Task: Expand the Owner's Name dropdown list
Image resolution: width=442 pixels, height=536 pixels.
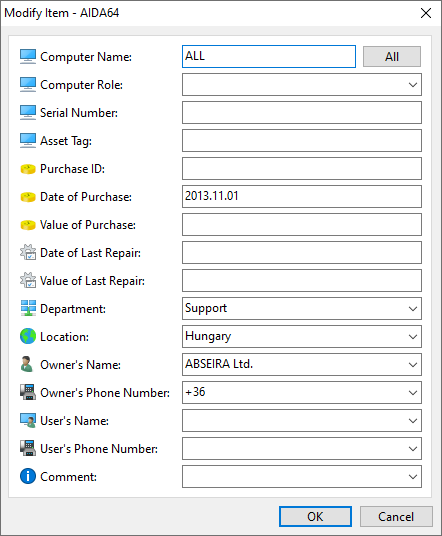Action: 413,365
